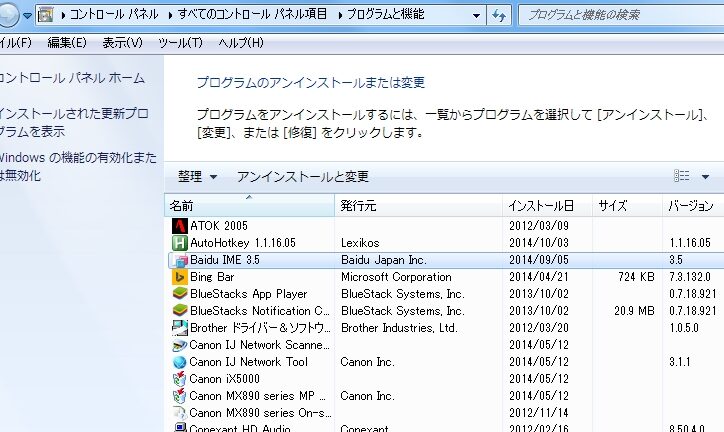Viewport: 724px width, 432px height.
Task: Click the ATOK 2005 program icon
Action: tap(180, 226)
